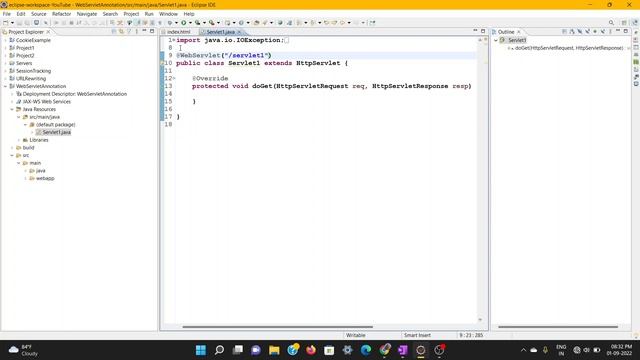Collapse src/main/java node
This screenshot has width=640, height=360.
click(19, 117)
